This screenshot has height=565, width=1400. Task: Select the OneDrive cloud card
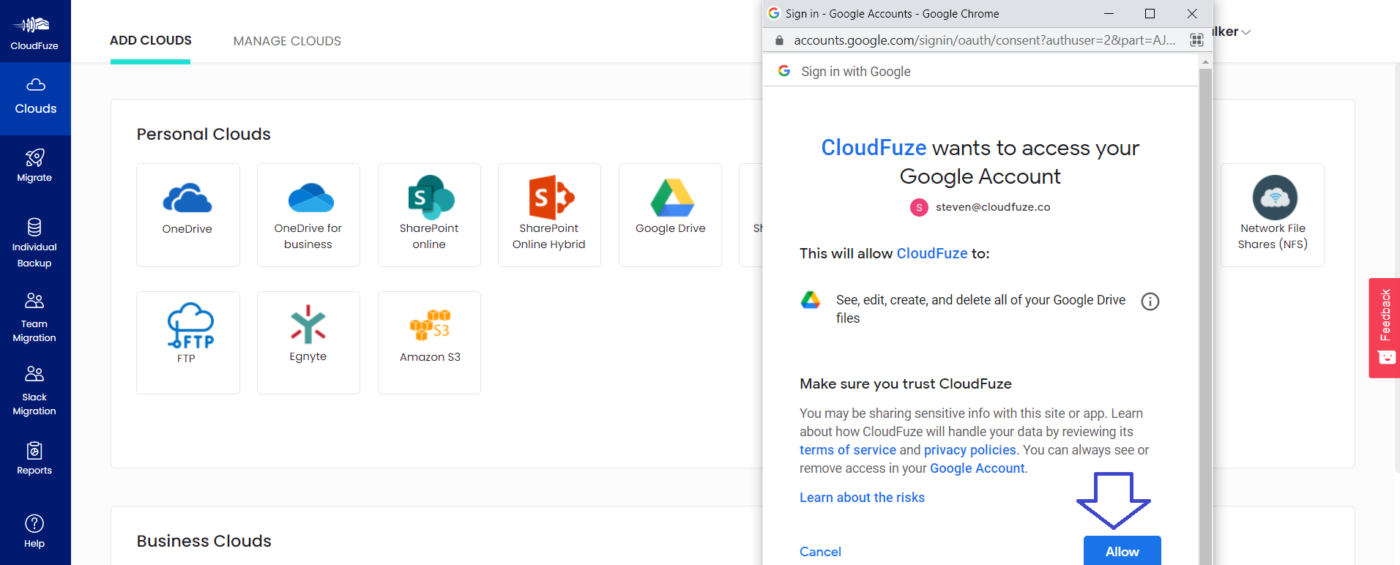[x=188, y=215]
